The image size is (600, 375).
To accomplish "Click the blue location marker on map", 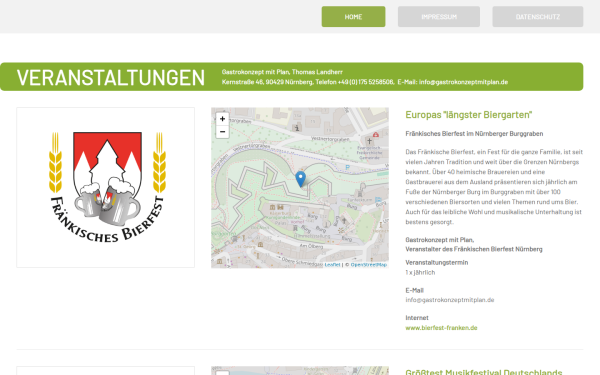I will point(300,179).
